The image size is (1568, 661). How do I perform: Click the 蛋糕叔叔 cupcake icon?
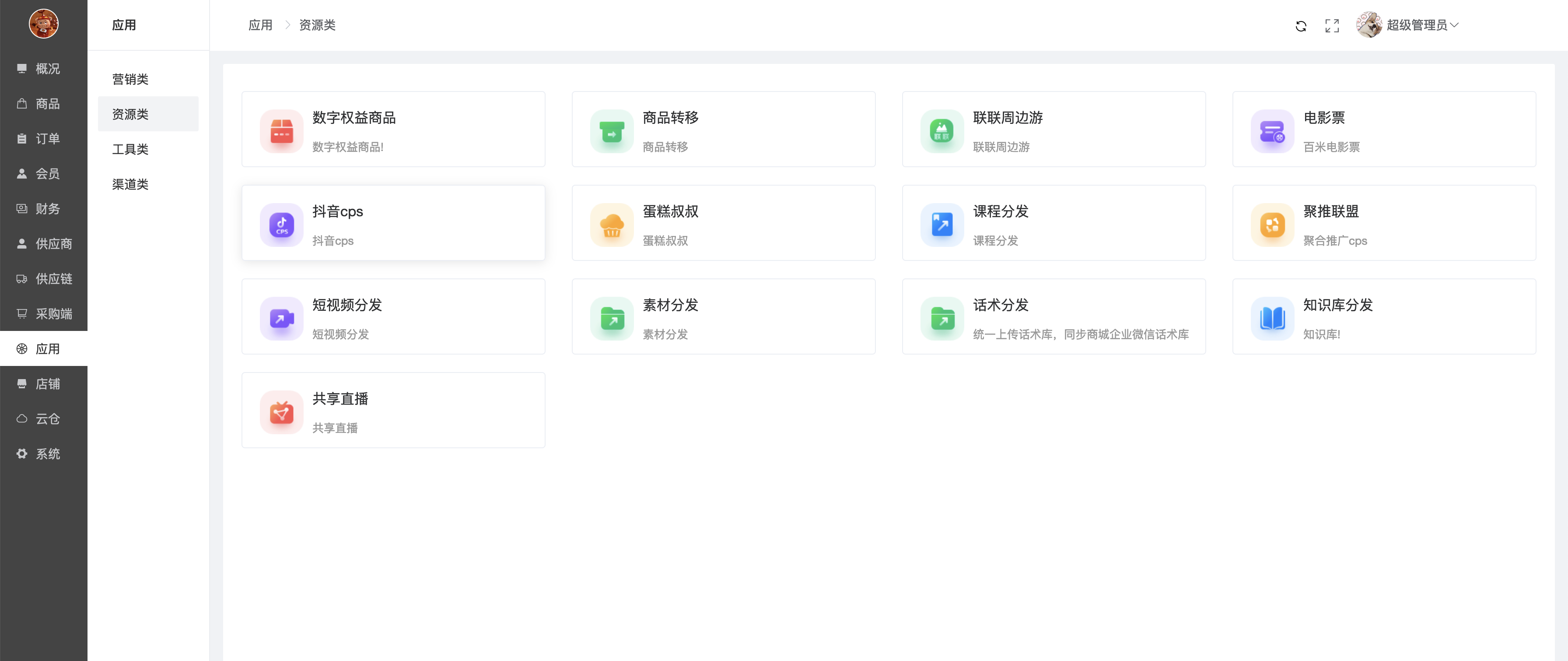coord(611,225)
